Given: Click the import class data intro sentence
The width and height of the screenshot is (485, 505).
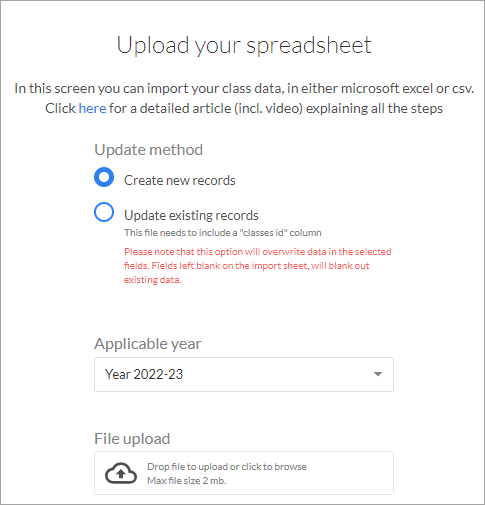Looking at the screenshot, I should (244, 88).
